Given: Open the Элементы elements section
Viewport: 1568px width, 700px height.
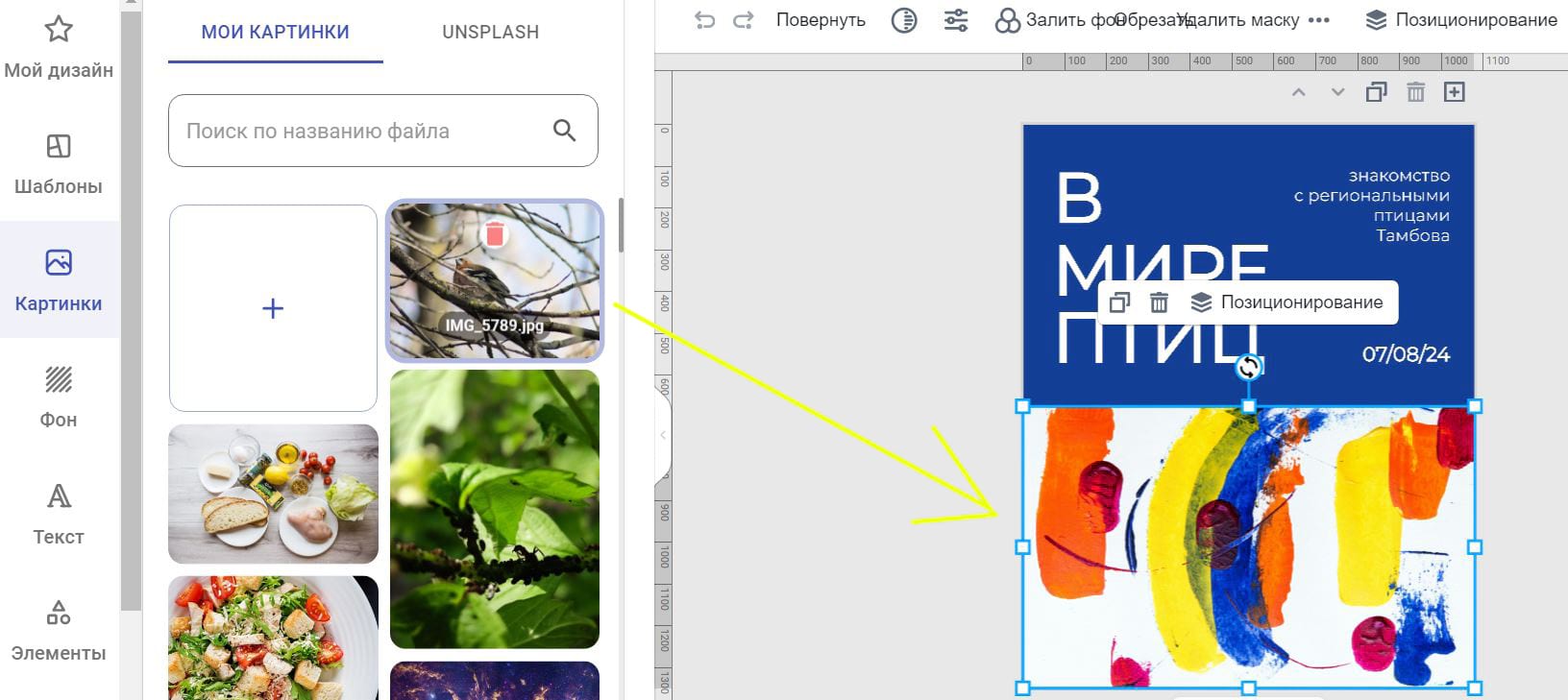Looking at the screenshot, I should pyautogui.click(x=59, y=631).
